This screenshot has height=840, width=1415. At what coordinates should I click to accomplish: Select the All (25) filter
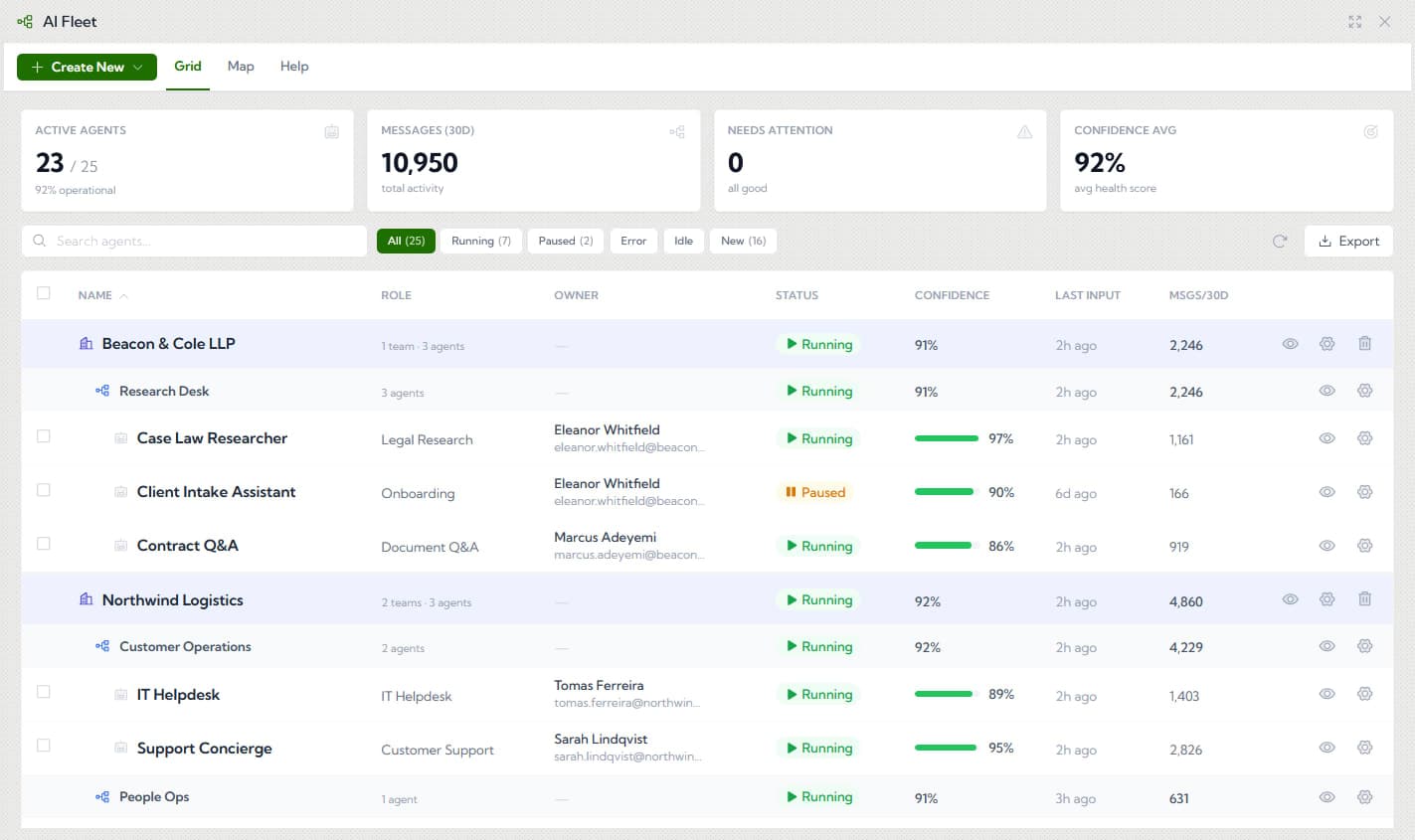[406, 242]
